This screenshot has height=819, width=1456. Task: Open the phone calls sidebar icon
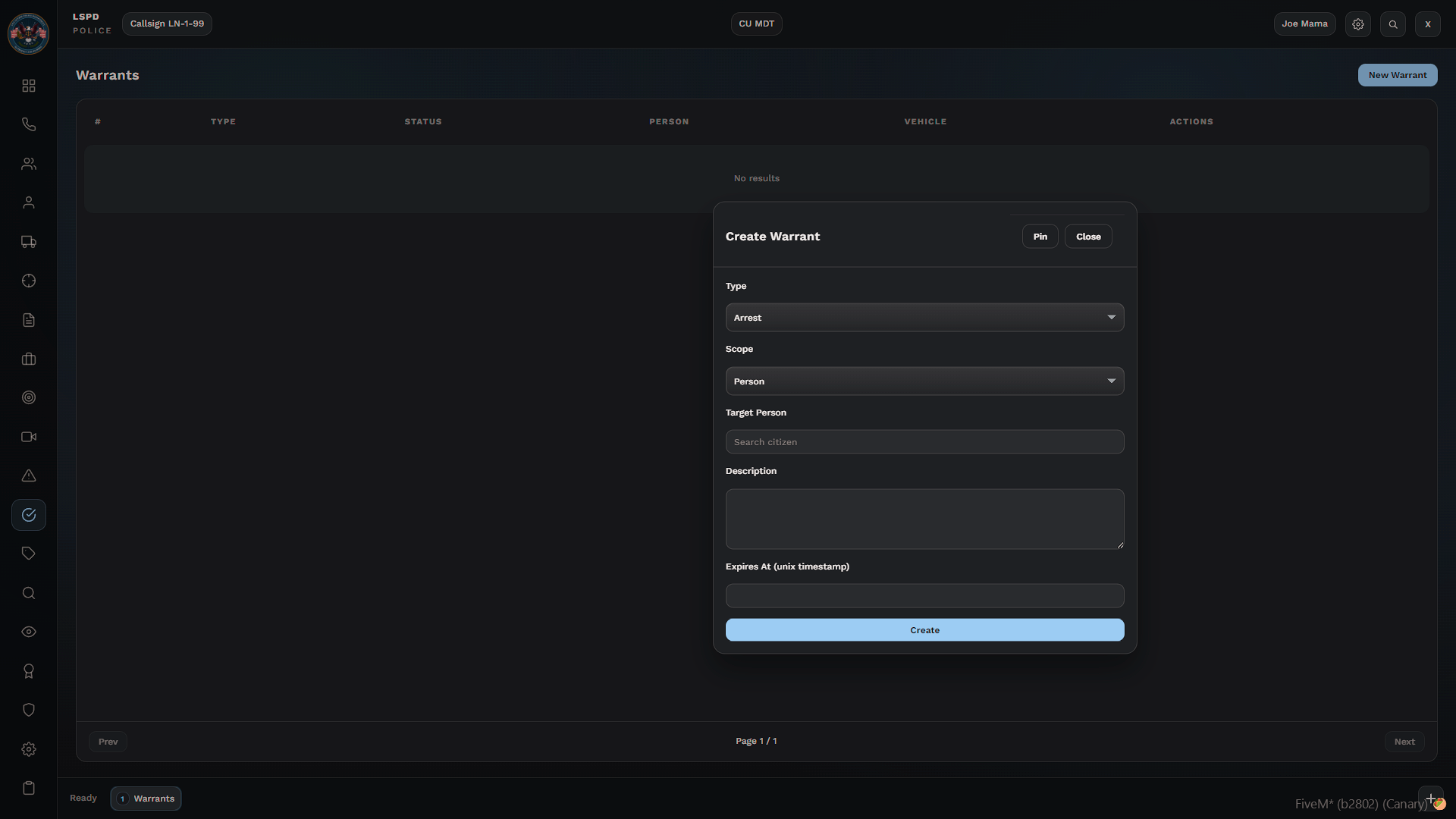pos(29,124)
